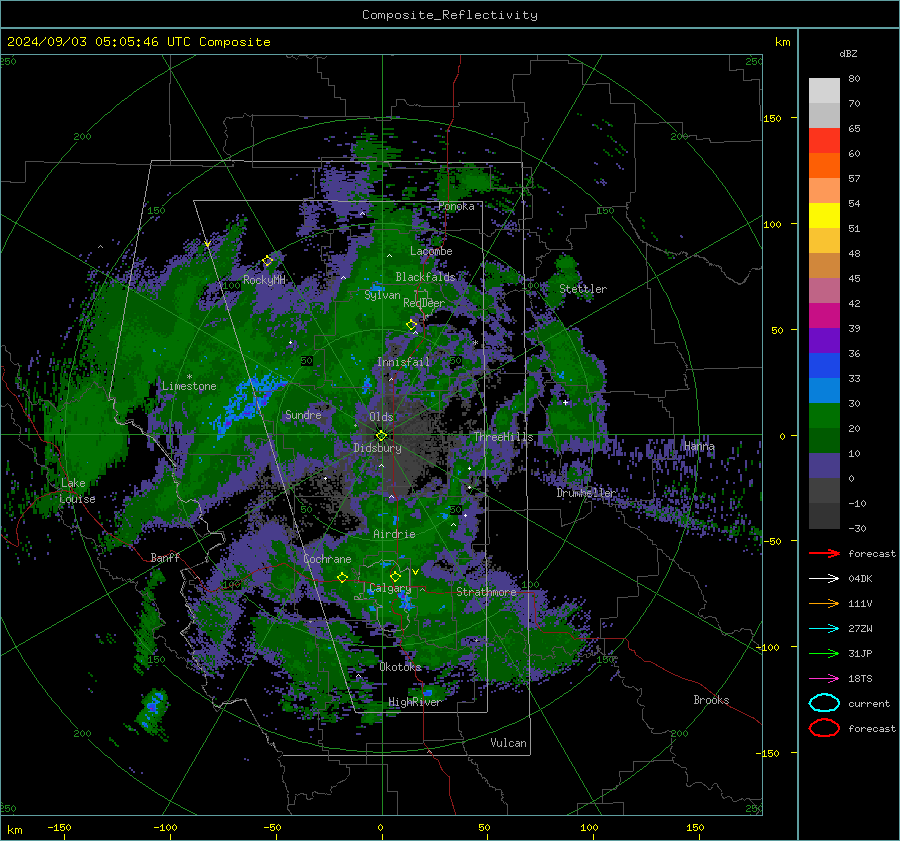
Task: Select the light blue 33 dBZ band
Action: coord(824,390)
